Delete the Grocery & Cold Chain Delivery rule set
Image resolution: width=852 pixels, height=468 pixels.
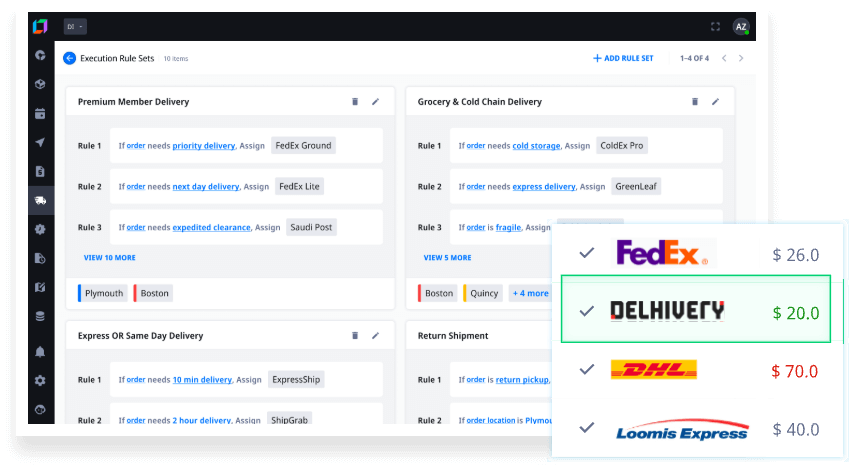pyautogui.click(x=694, y=102)
